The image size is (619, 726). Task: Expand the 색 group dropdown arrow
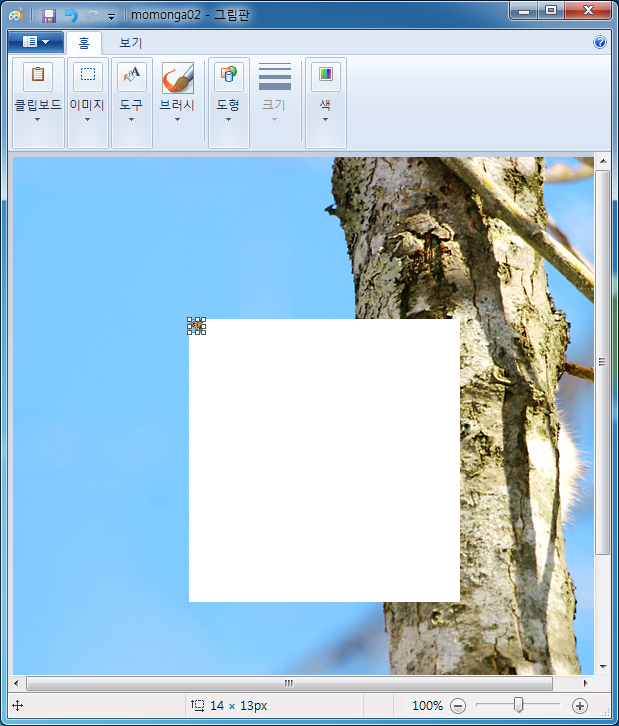coord(325,119)
